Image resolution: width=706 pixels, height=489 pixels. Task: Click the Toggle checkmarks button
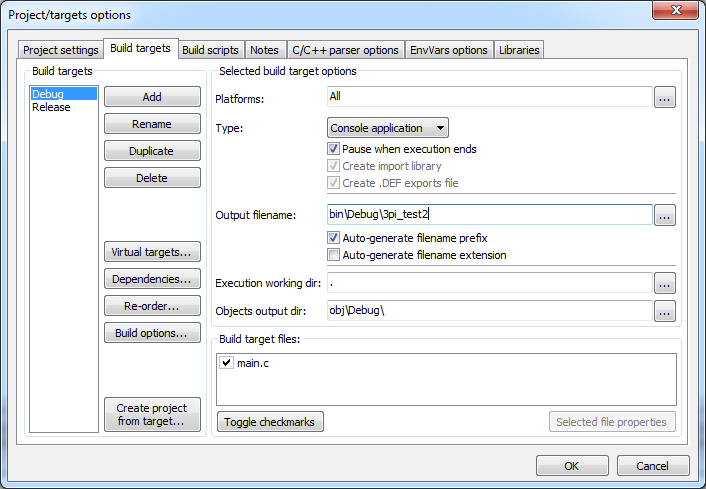click(x=270, y=422)
